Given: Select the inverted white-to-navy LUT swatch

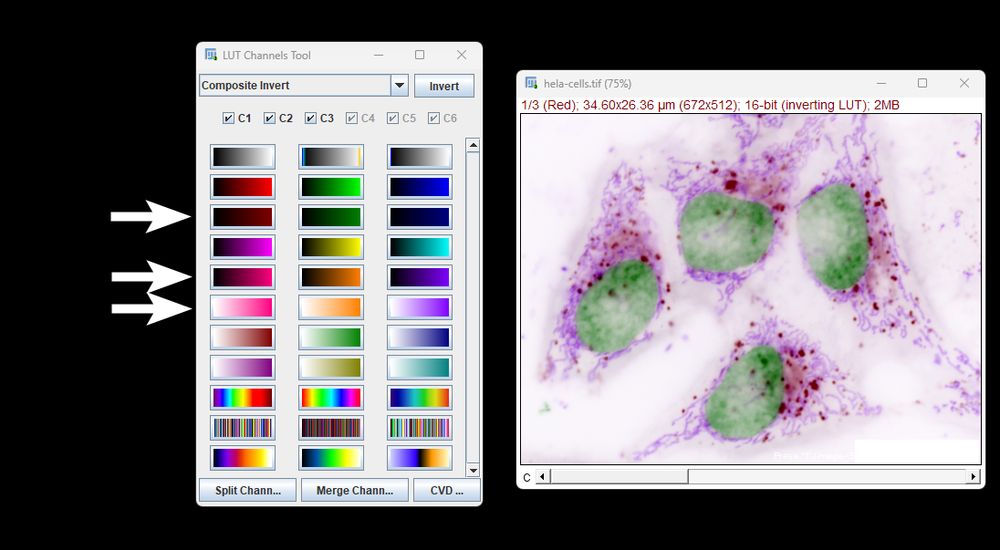Looking at the screenshot, I should click(420, 338).
